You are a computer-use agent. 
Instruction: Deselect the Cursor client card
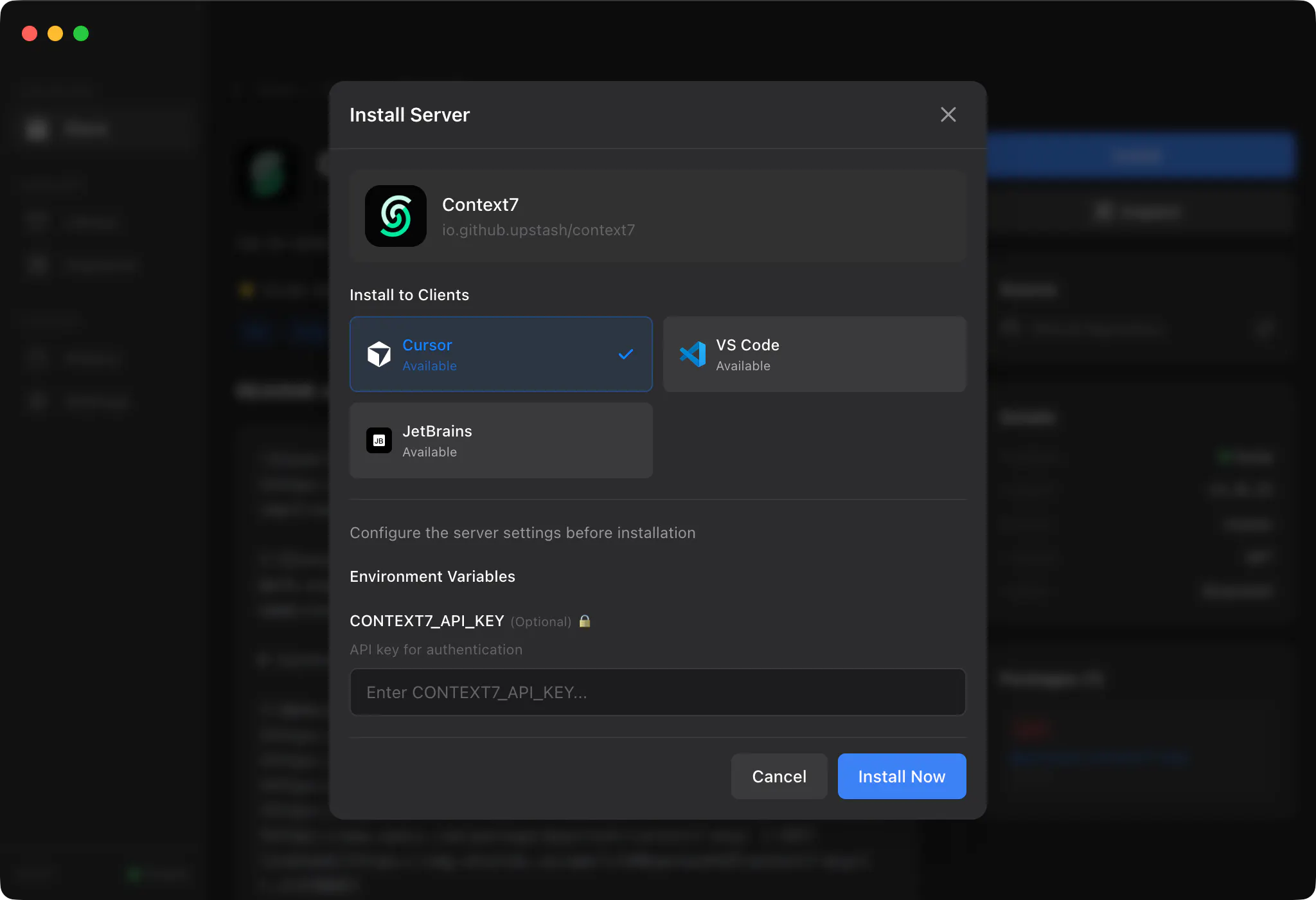pos(501,354)
